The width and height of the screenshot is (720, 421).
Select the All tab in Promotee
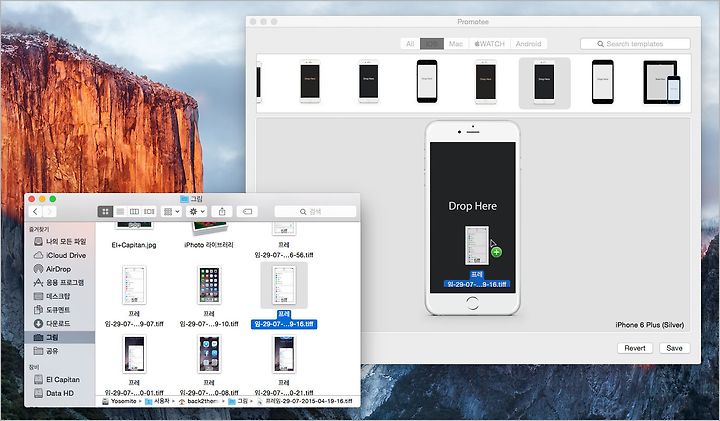pyautogui.click(x=410, y=44)
